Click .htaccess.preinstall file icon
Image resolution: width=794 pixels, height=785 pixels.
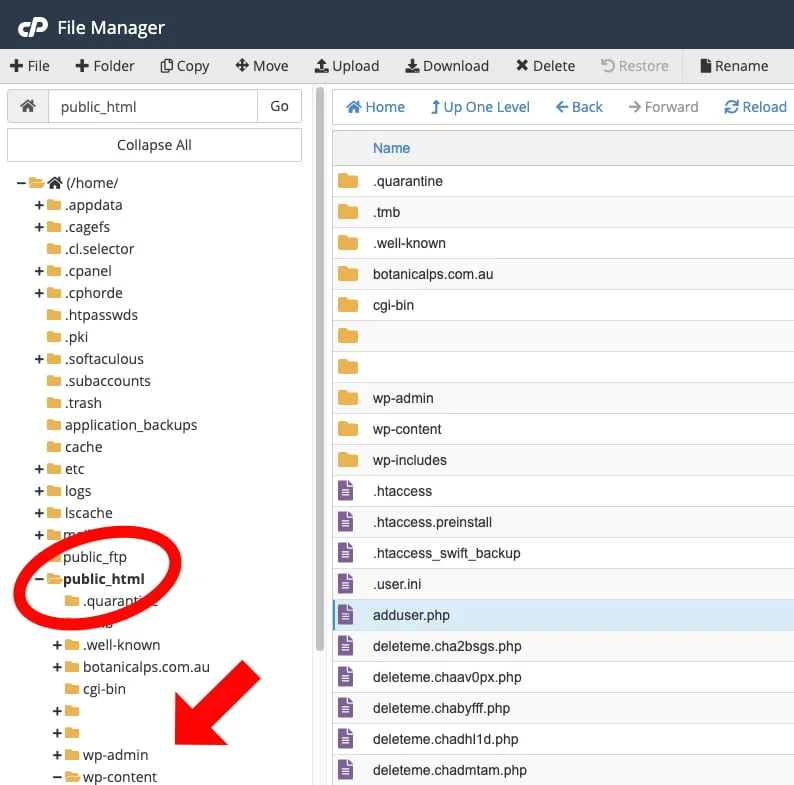tap(346, 522)
